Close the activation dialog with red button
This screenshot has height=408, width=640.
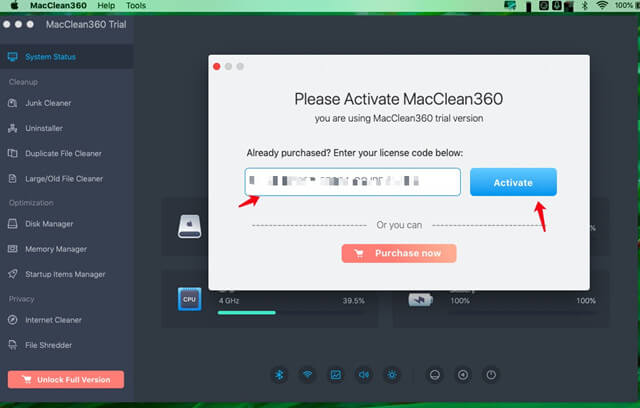(x=217, y=67)
